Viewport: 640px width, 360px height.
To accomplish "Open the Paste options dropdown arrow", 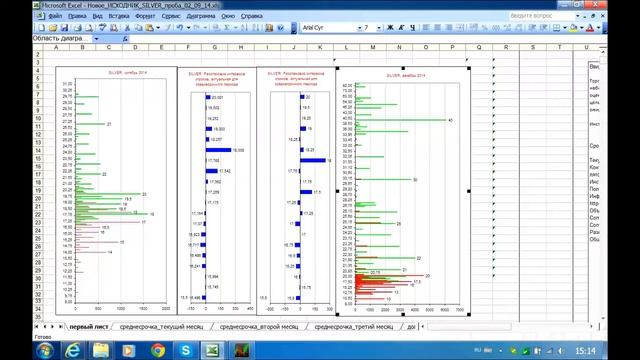I will (x=158, y=28).
